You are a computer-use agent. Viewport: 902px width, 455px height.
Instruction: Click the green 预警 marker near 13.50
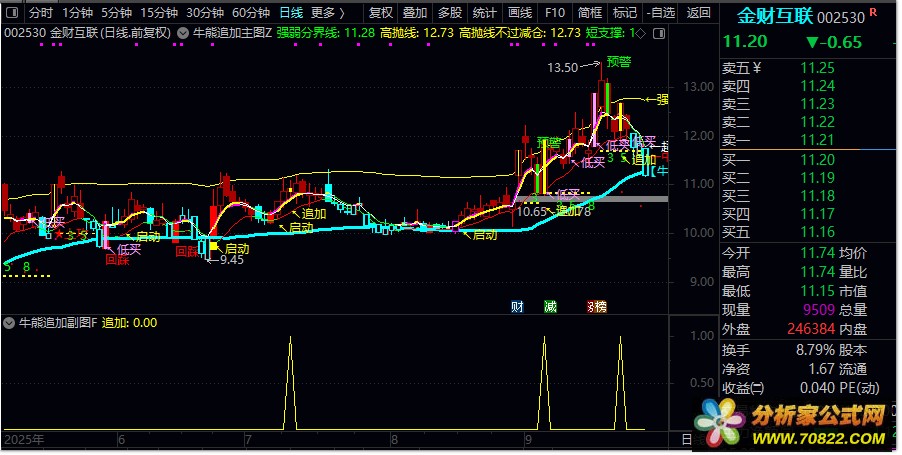pyautogui.click(x=619, y=62)
